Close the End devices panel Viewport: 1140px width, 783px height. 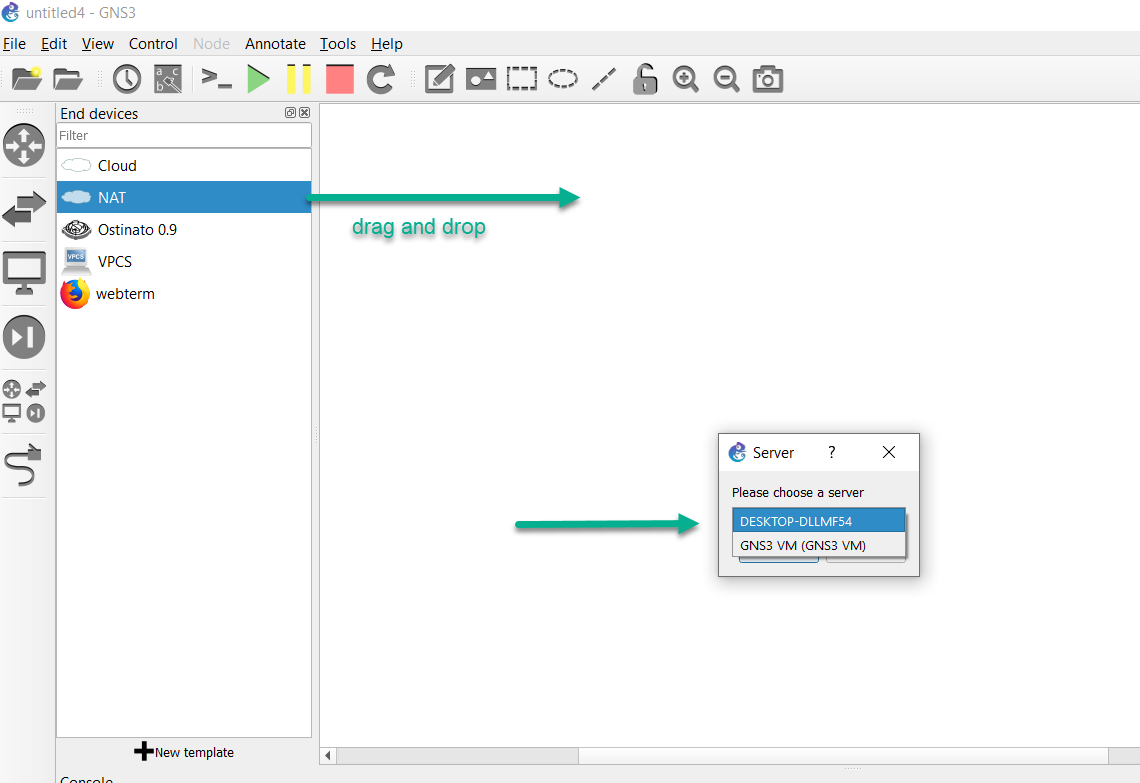click(x=305, y=113)
